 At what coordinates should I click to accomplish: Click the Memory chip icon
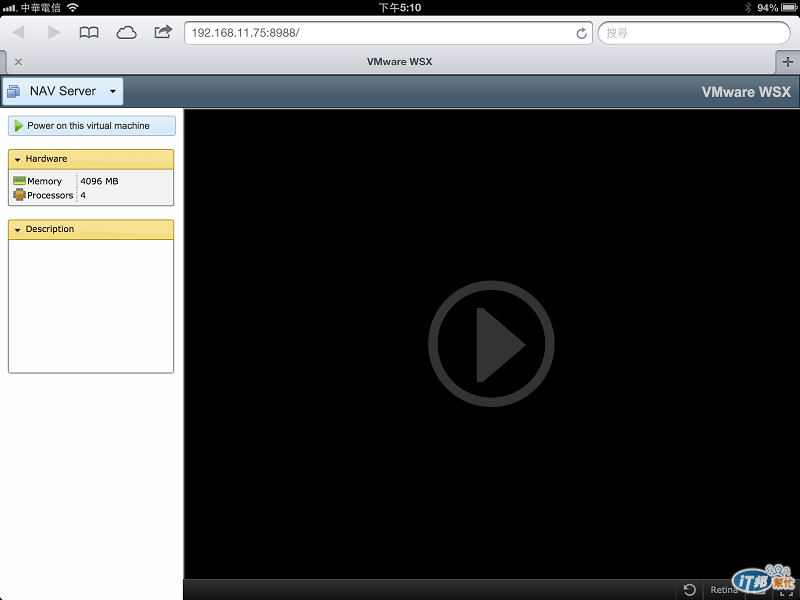click(19, 181)
